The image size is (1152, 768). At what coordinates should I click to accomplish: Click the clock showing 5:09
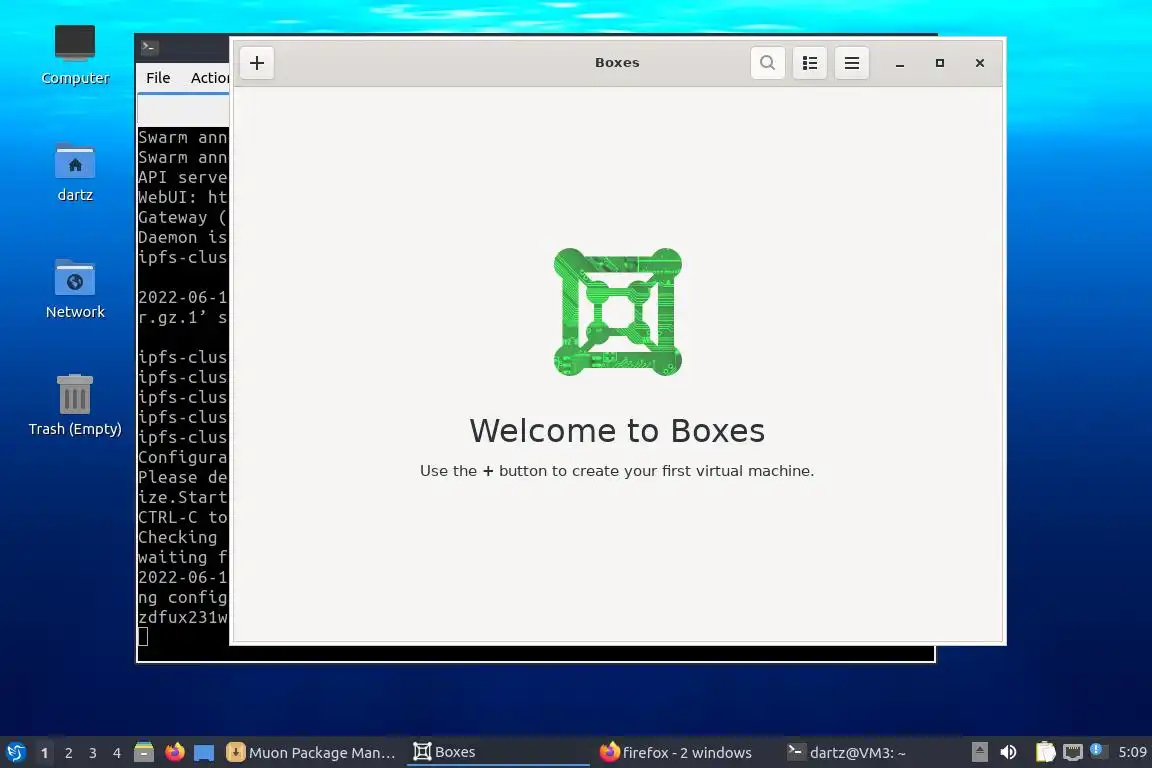pyautogui.click(x=1132, y=753)
